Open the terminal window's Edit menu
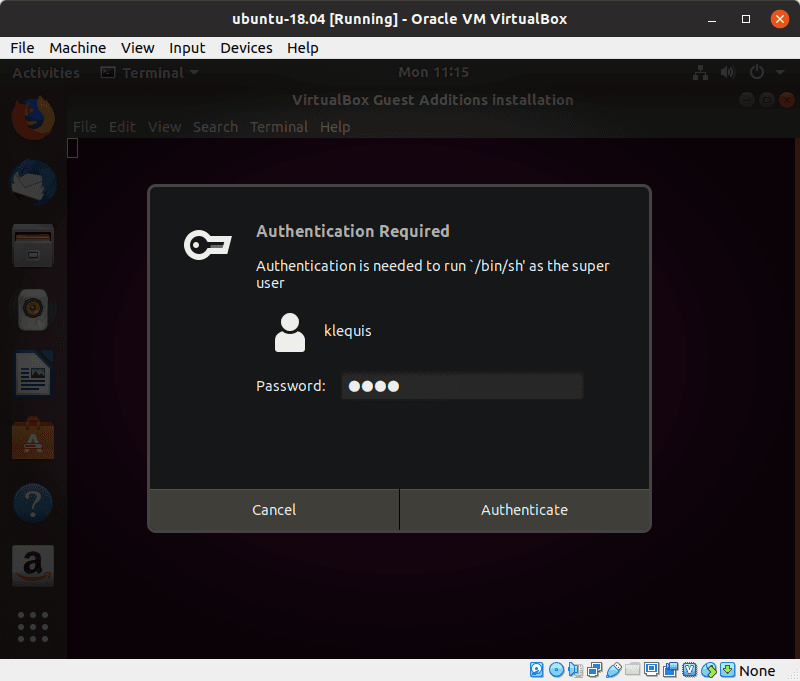The image size is (800, 681). [x=122, y=127]
